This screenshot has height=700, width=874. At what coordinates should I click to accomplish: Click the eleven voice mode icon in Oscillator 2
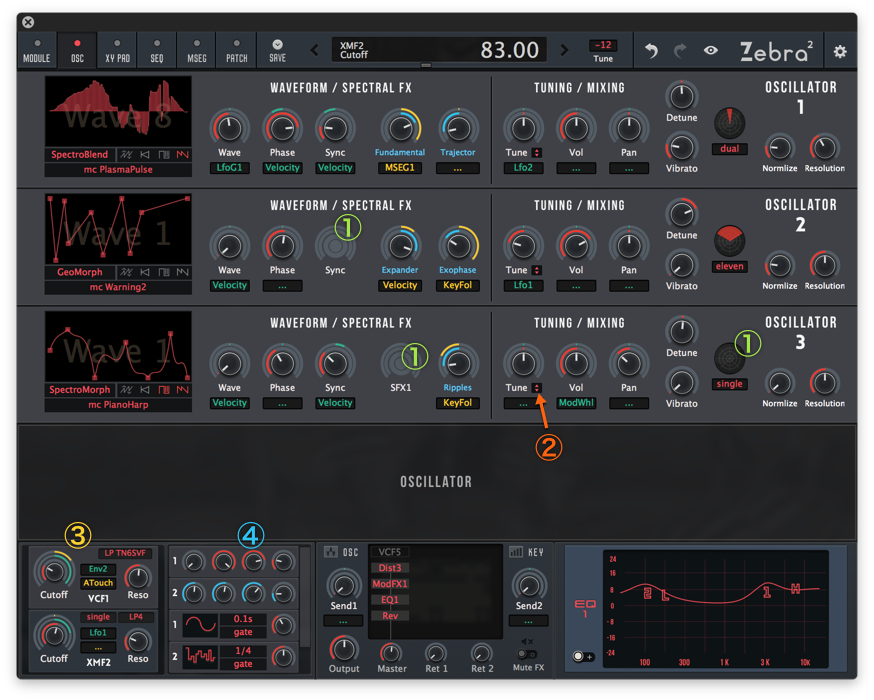729,241
